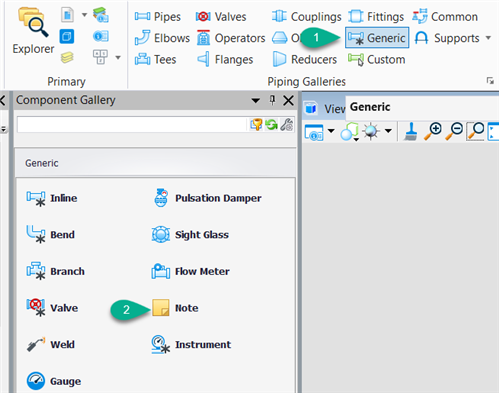499x393 pixels.
Task: Open the Fittings gallery
Action: tap(376, 16)
